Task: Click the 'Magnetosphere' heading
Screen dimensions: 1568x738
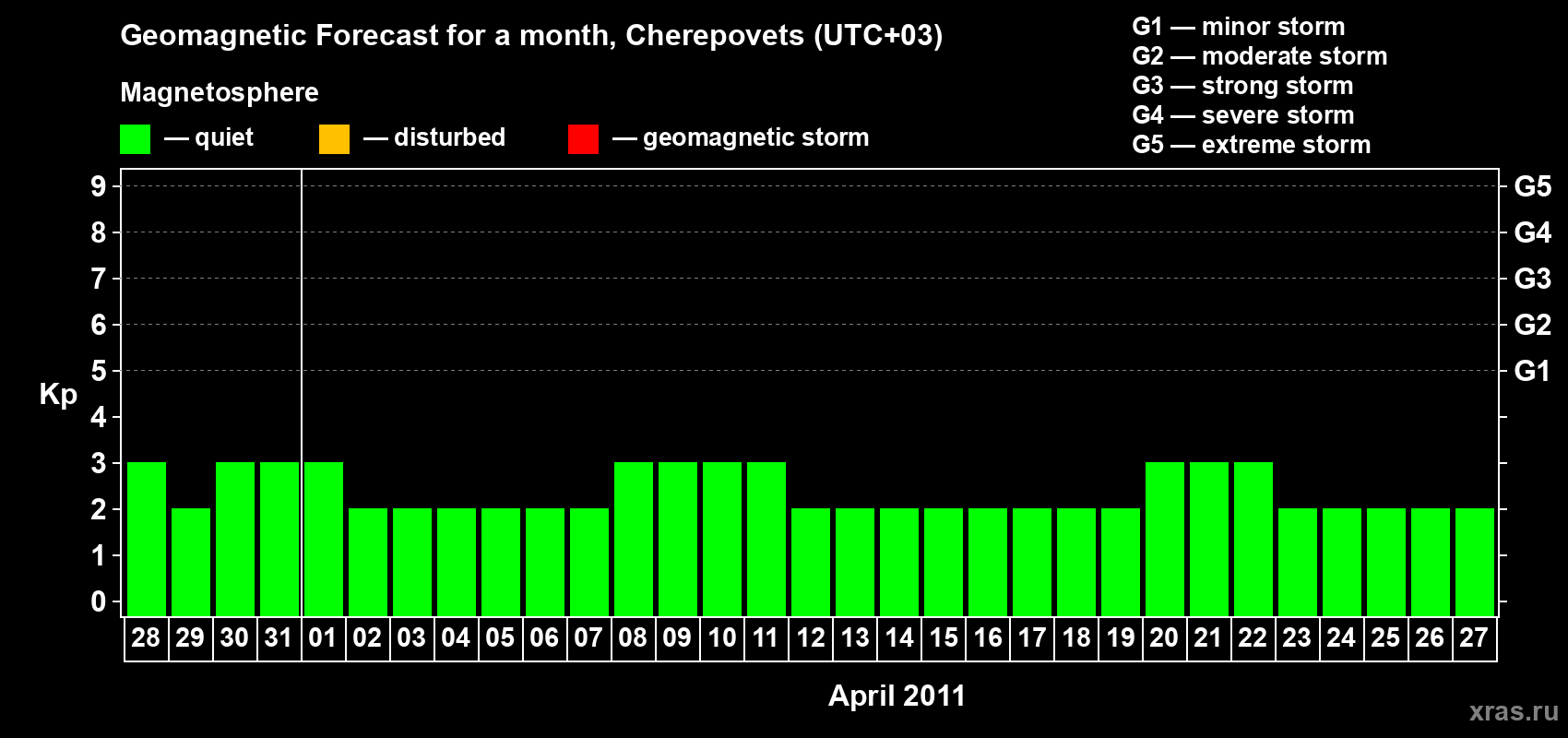Action: click(220, 92)
